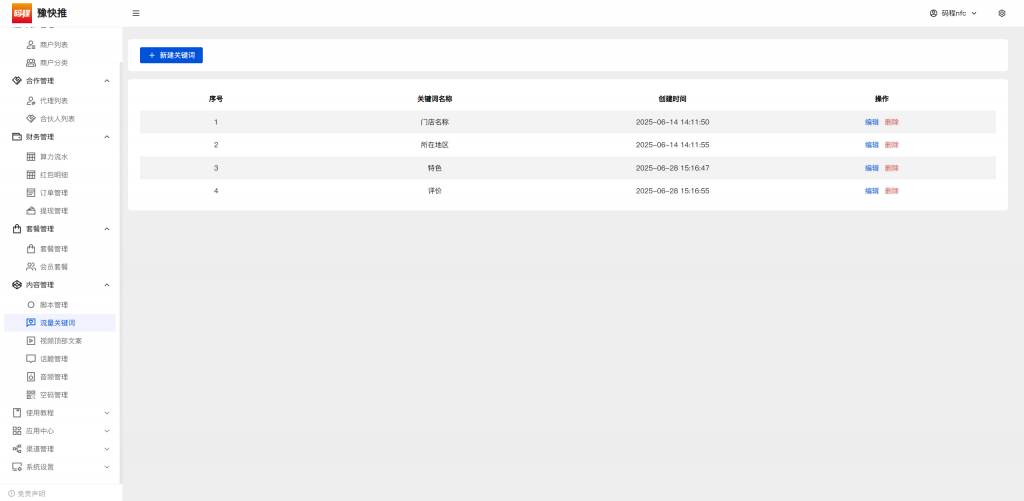Screen dimensions: 1024x501
Task: Expand the 使用教程 menu group
Action: click(x=107, y=413)
